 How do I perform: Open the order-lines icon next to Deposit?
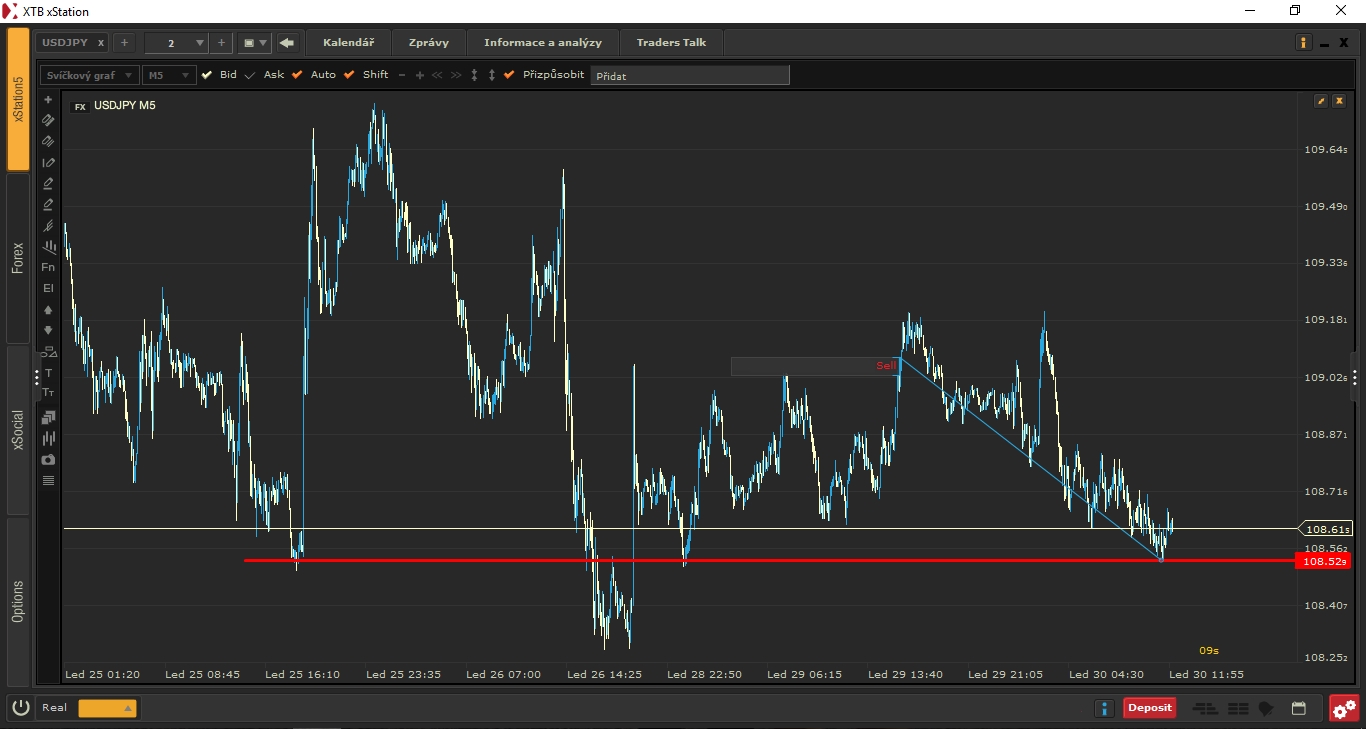[1206, 708]
